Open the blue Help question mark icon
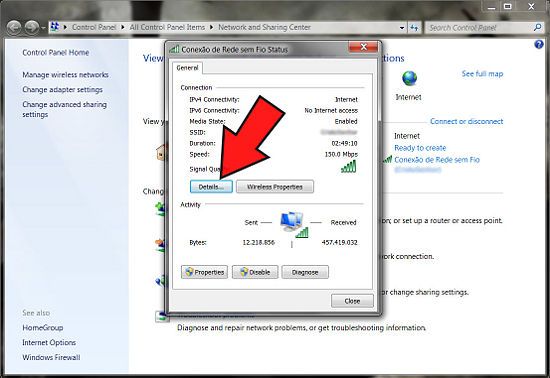Screen dimensions: 550x378 click(538, 45)
